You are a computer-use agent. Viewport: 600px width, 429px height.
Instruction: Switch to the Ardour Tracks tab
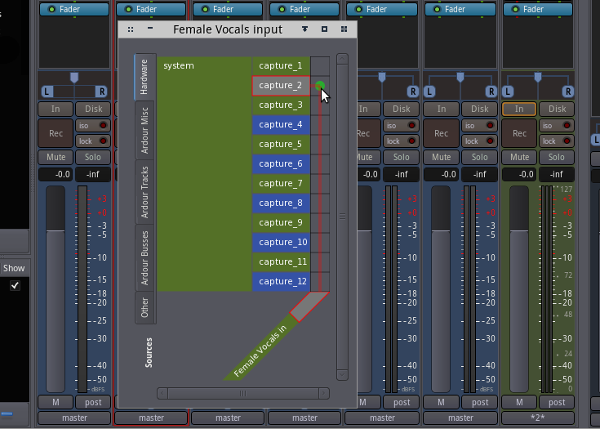145,192
